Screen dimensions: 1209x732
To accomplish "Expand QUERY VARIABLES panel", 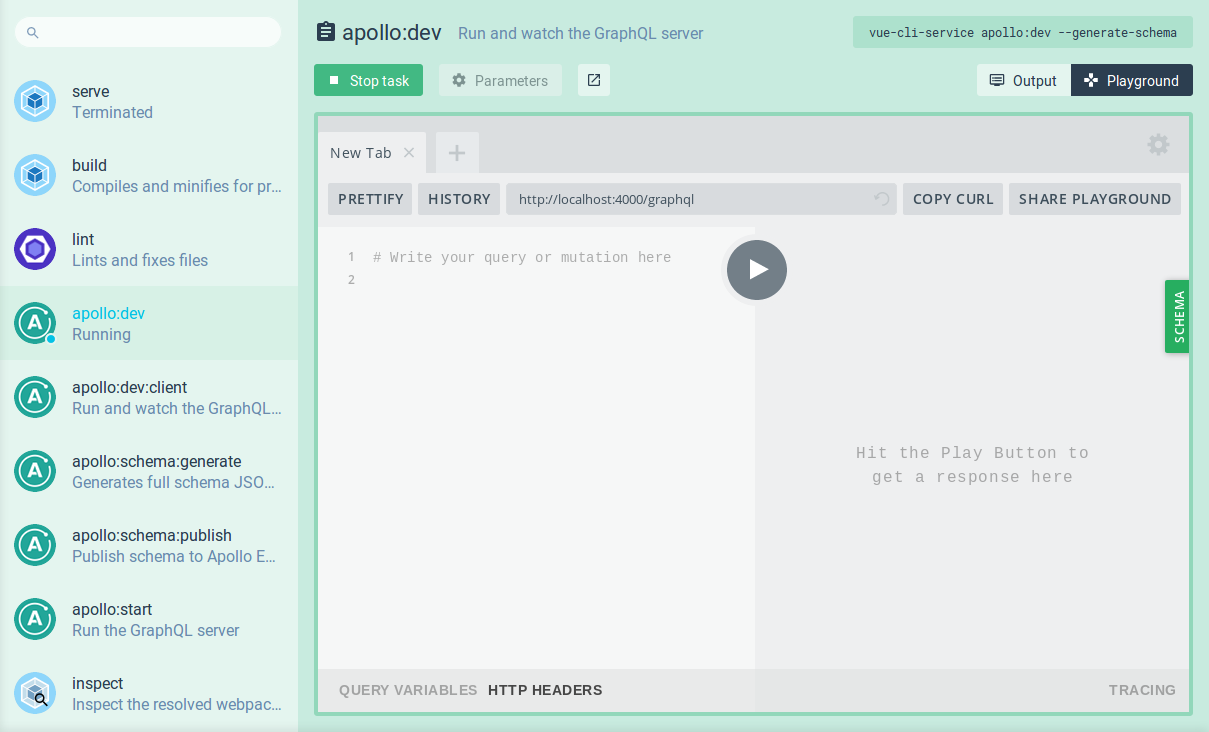I will click(x=408, y=690).
